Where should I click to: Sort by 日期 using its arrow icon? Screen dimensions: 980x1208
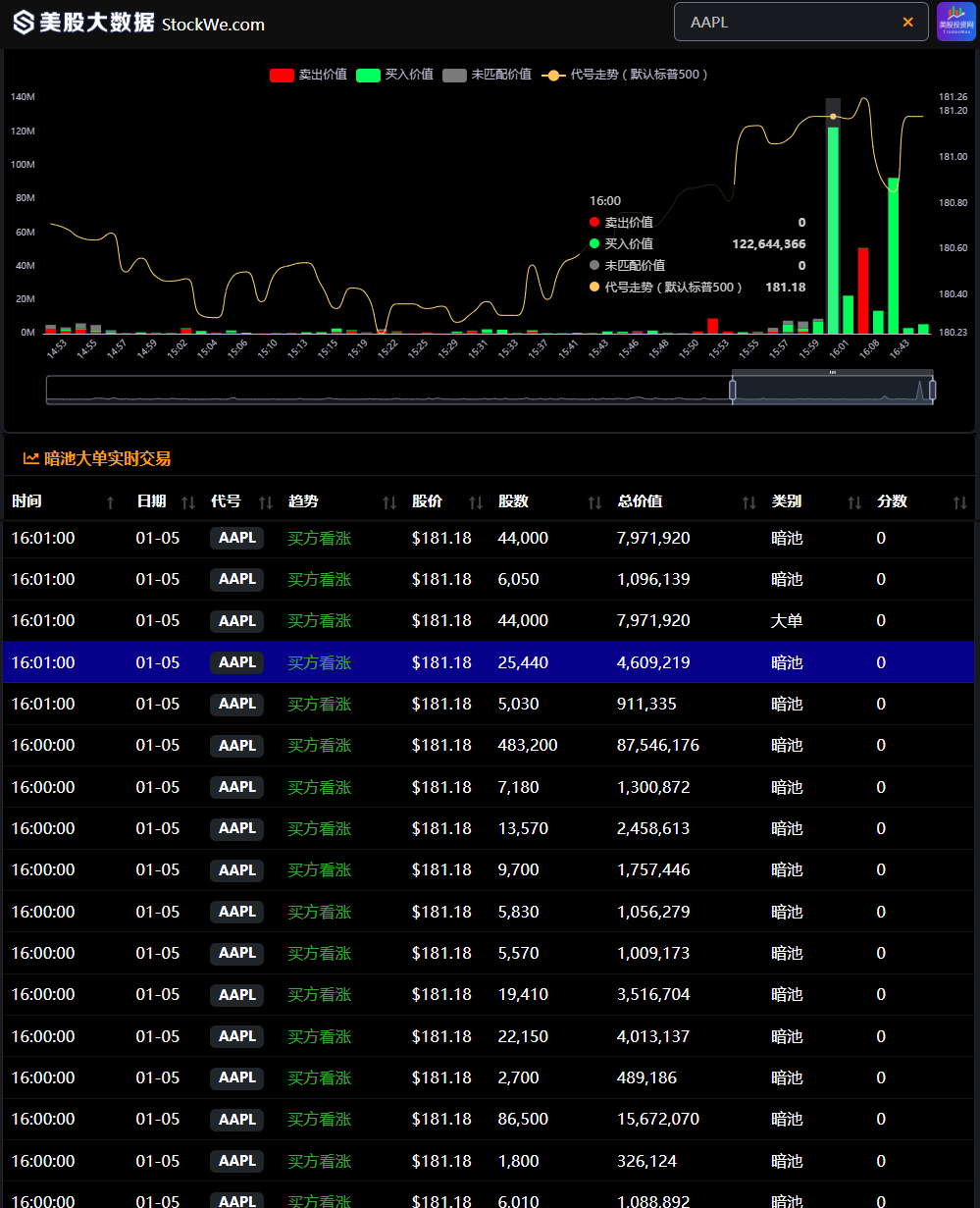188,502
